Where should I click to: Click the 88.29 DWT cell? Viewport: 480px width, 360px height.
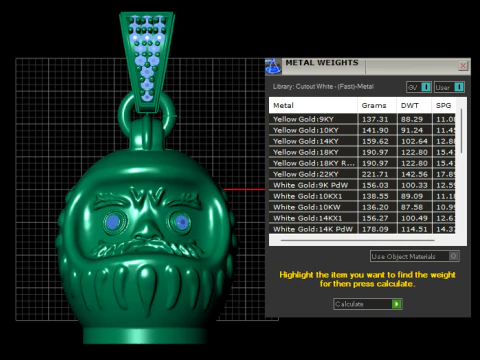[414, 119]
